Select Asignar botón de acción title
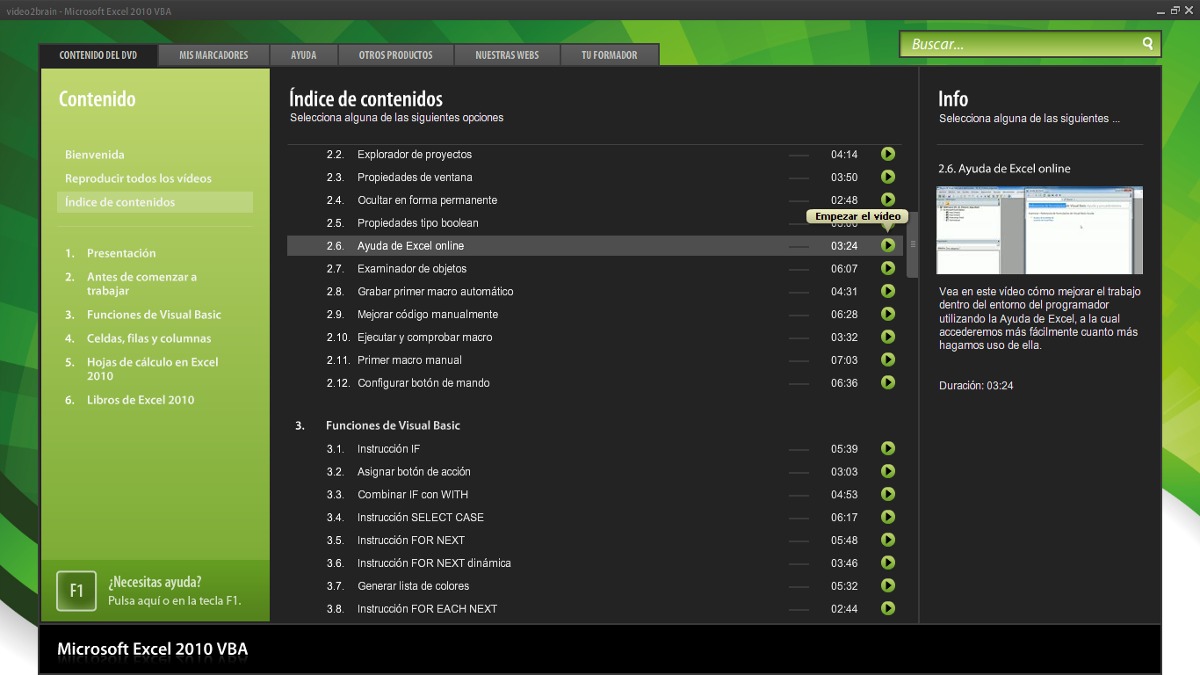The image size is (1200, 675). tap(413, 471)
